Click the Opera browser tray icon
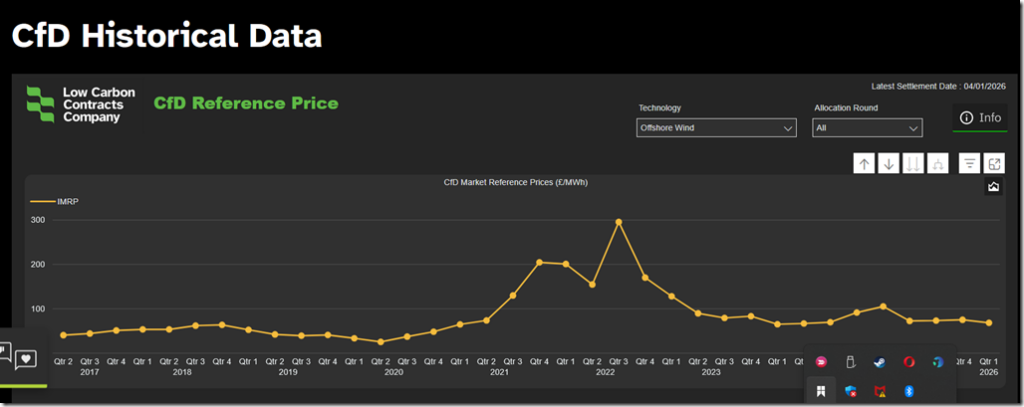The height and width of the screenshot is (407, 1024). pos(909,362)
